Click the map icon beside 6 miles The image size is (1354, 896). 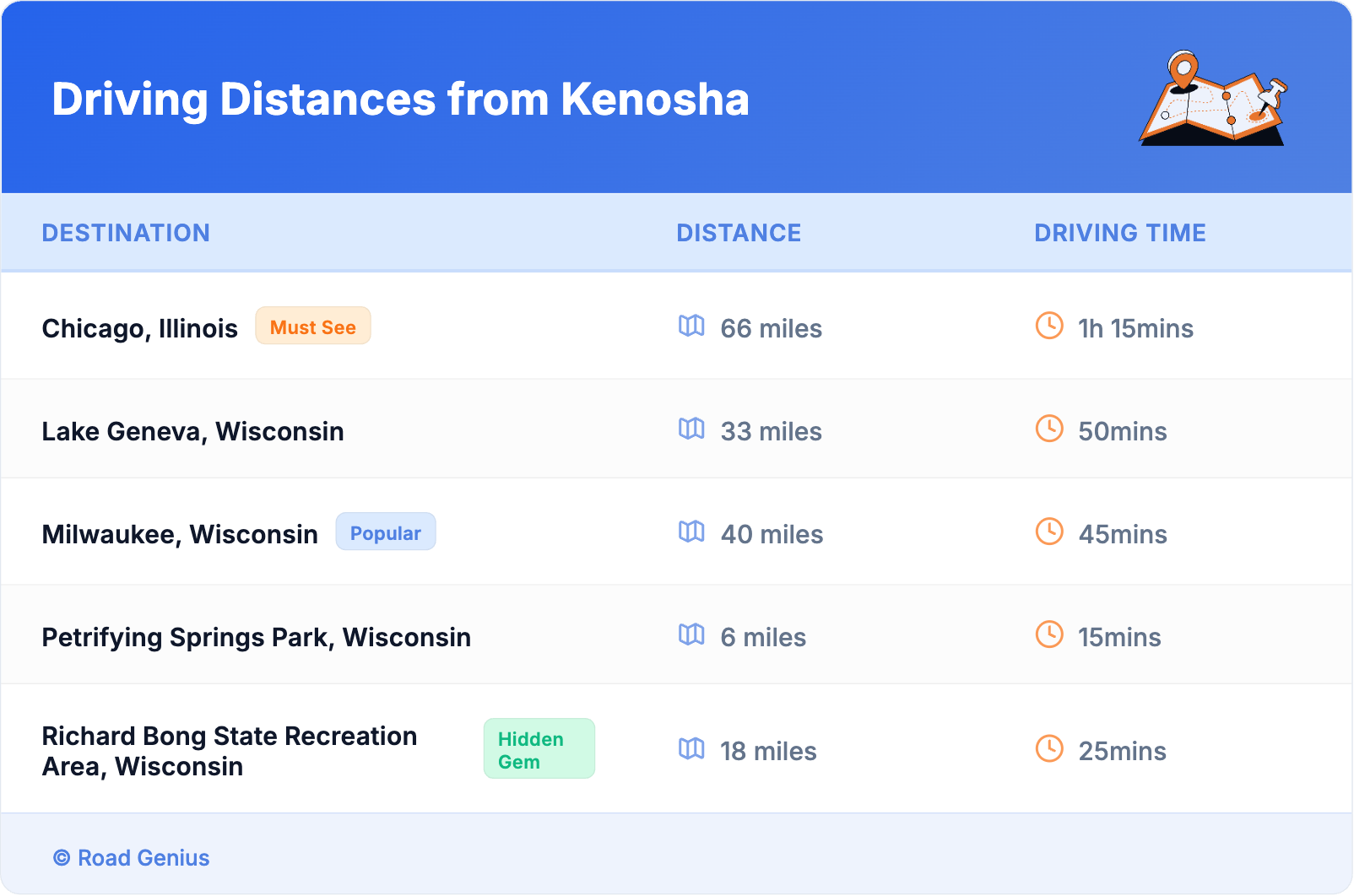691,634
